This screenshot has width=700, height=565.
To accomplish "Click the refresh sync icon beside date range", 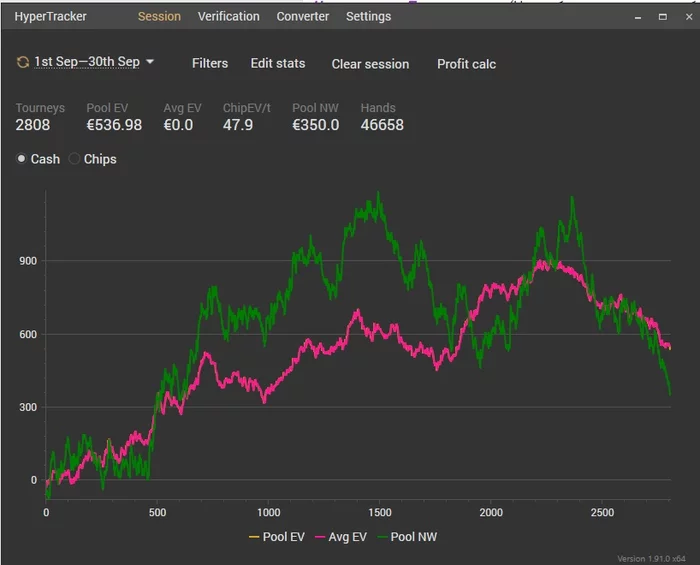I will (x=22, y=62).
